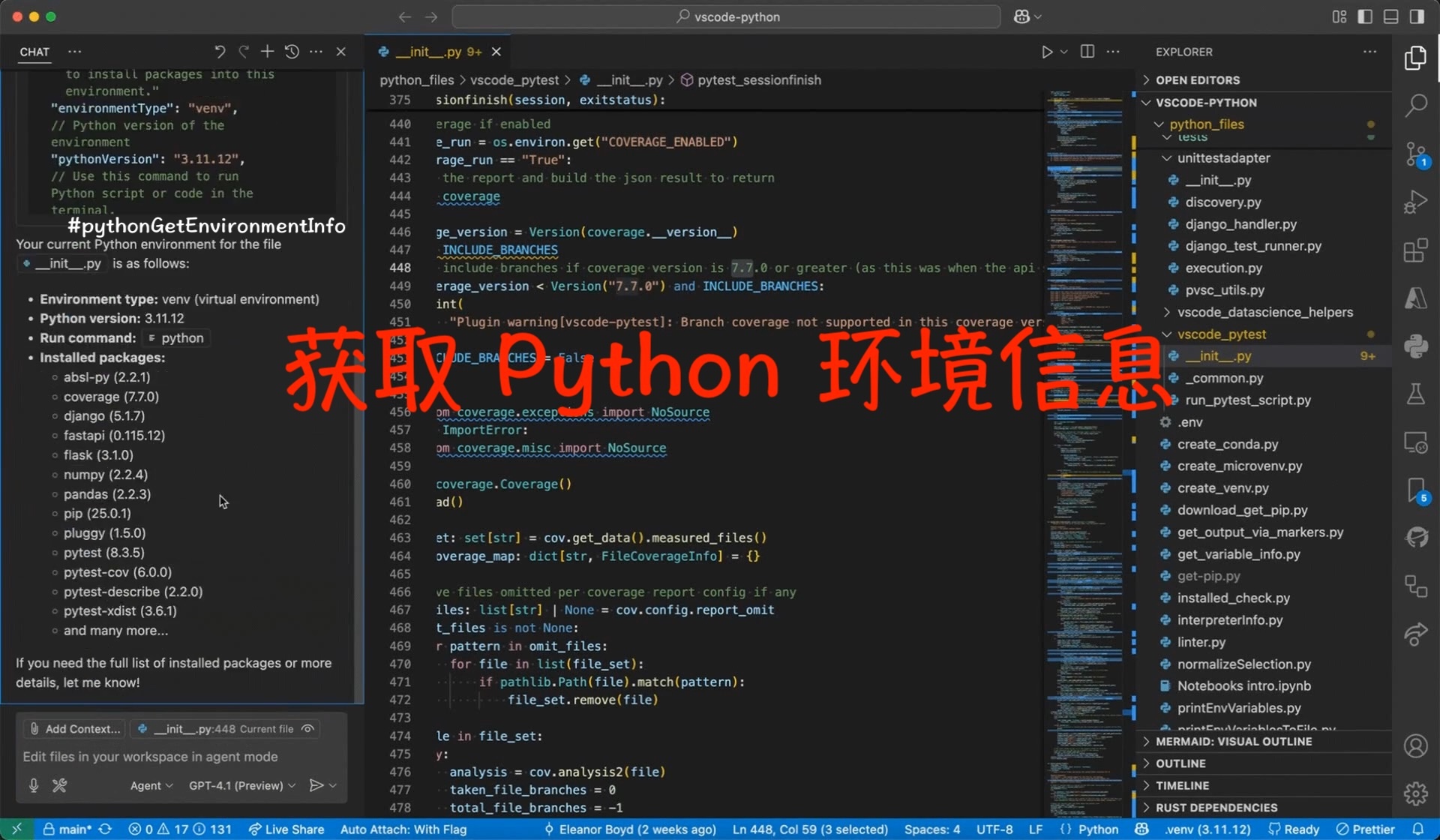Image resolution: width=1440 pixels, height=840 pixels.
Task: Click the Python sidebar icon
Action: pos(1415,346)
